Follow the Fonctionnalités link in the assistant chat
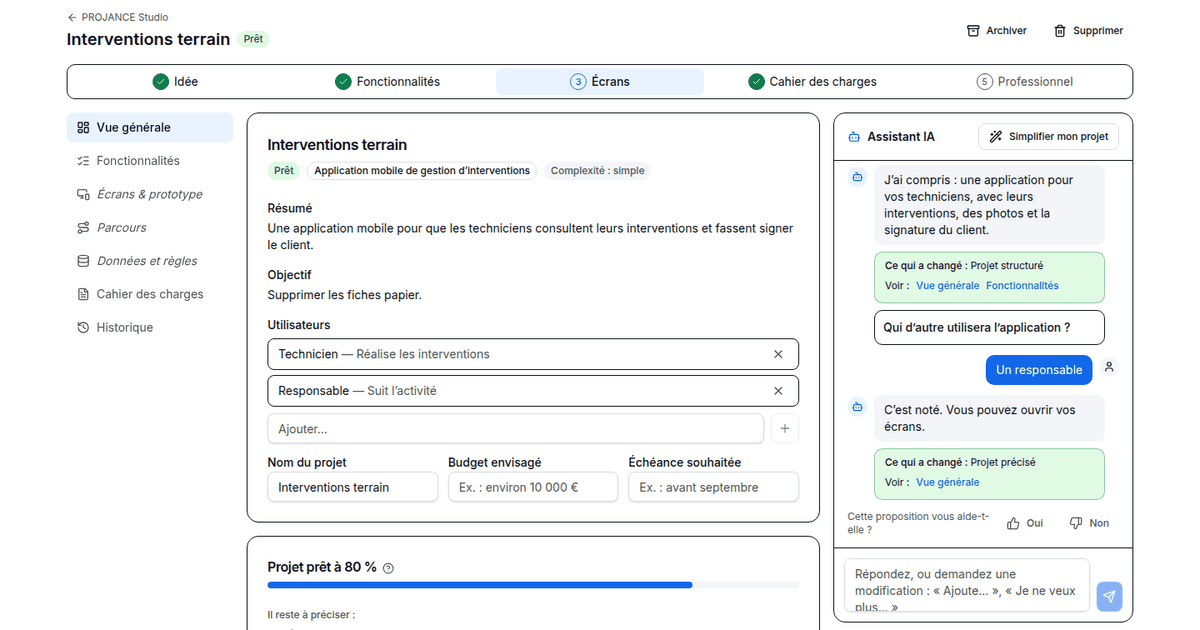 point(1022,286)
